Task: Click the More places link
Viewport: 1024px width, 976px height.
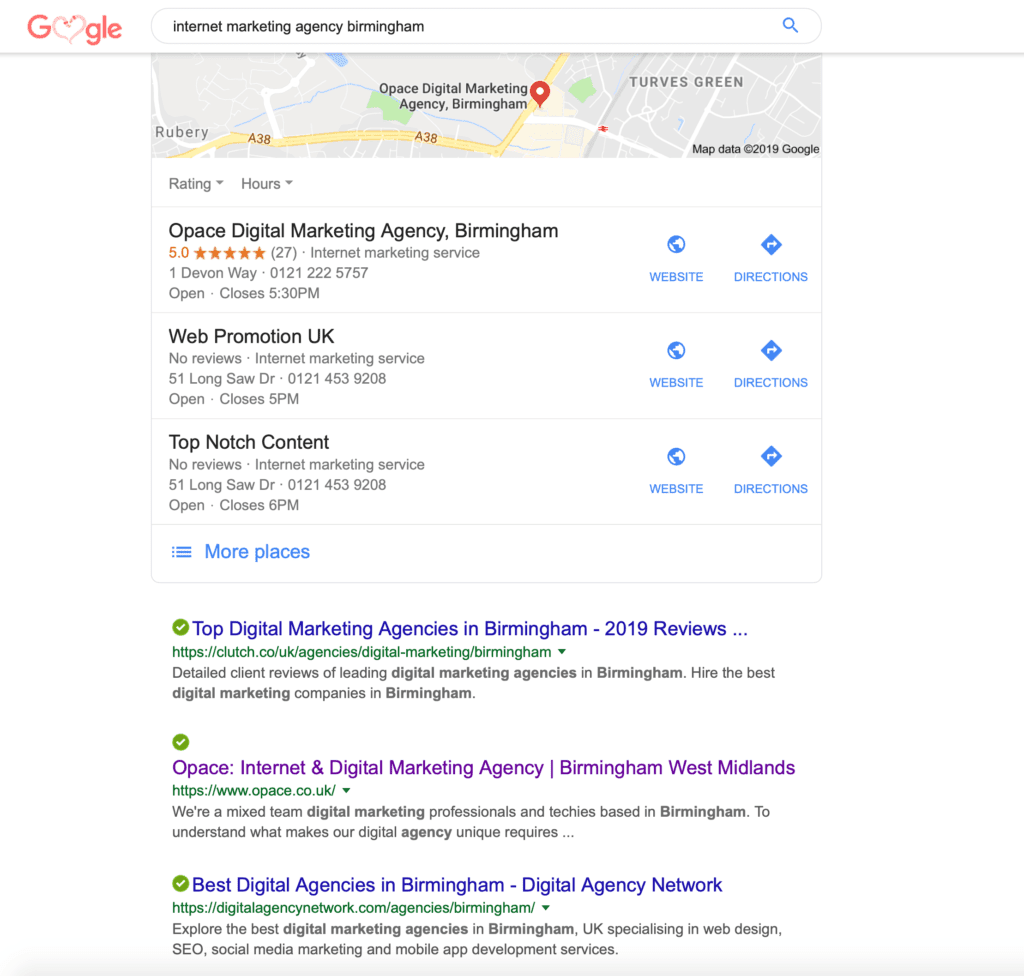Action: (x=257, y=551)
